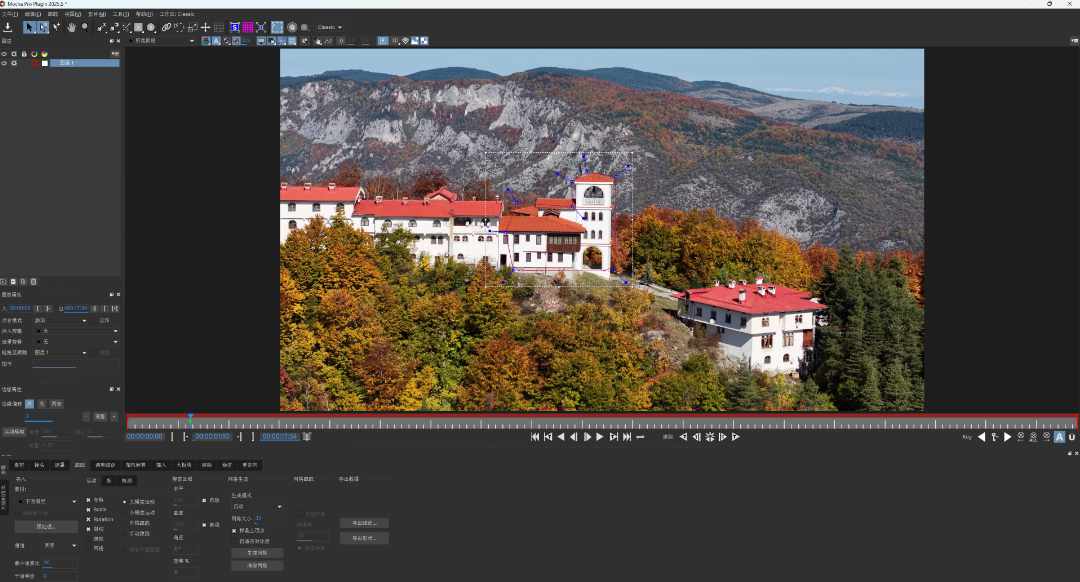Screen dimensions: 1080x582
Task: Click the lower export shape data button
Action: click(363, 538)
